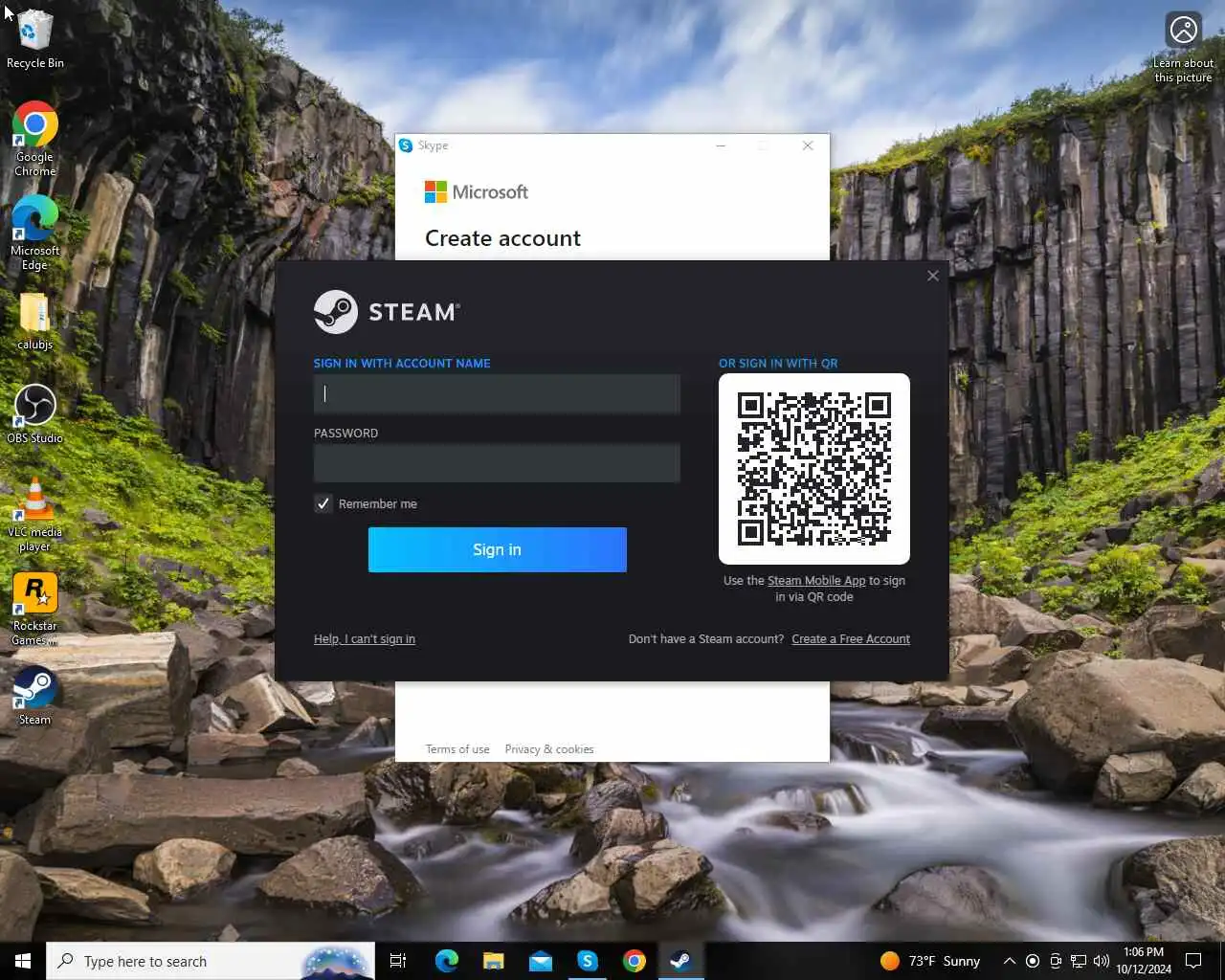Open the Help, I can't sign in link
The width and height of the screenshot is (1225, 980).
coord(365,639)
